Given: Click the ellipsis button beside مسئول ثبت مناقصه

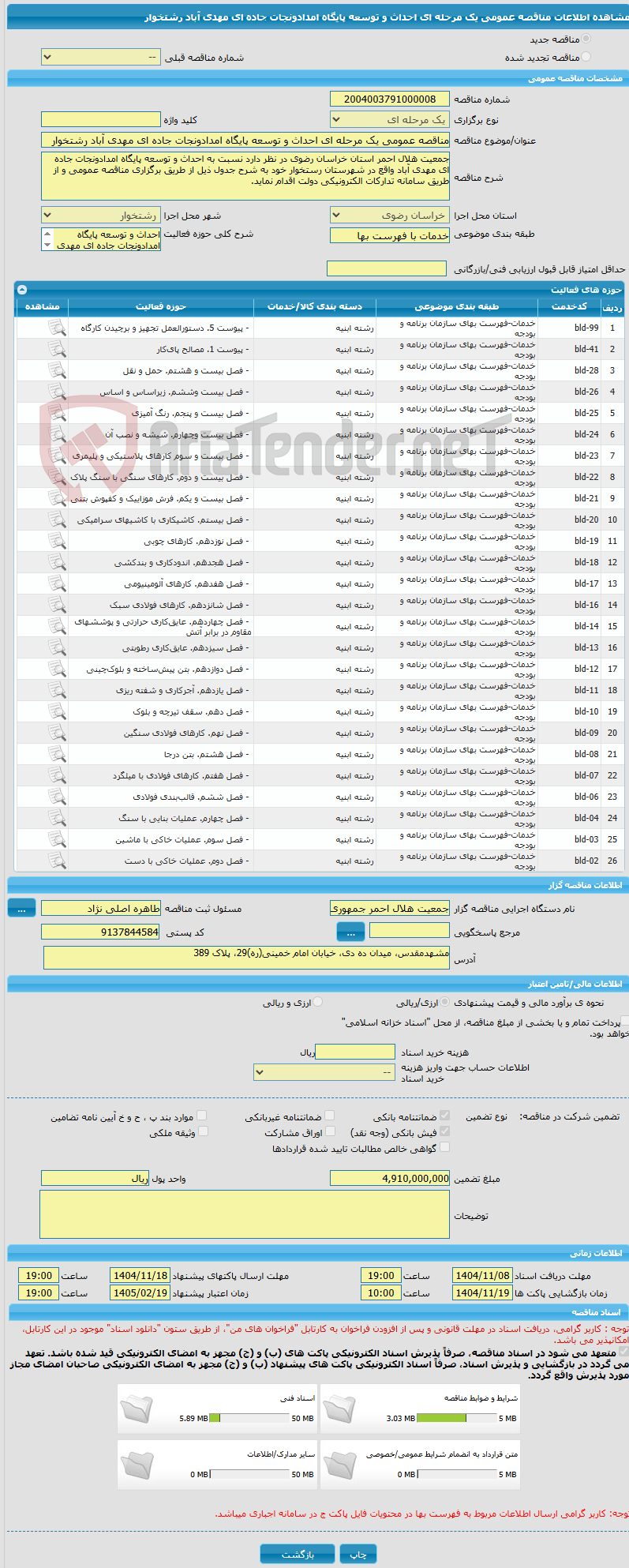Looking at the screenshot, I should 21,909.
